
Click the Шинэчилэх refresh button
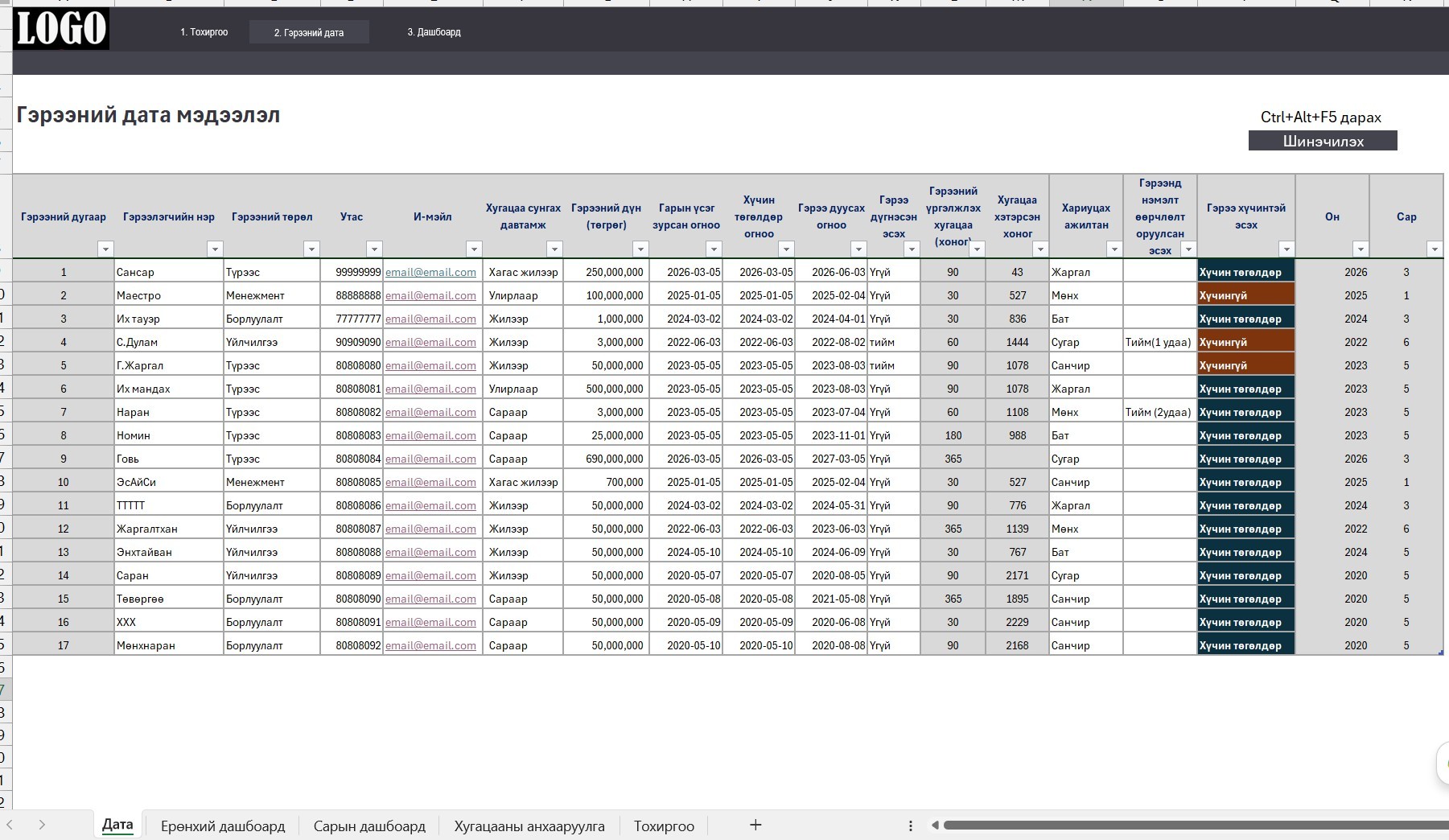pyautogui.click(x=1323, y=141)
